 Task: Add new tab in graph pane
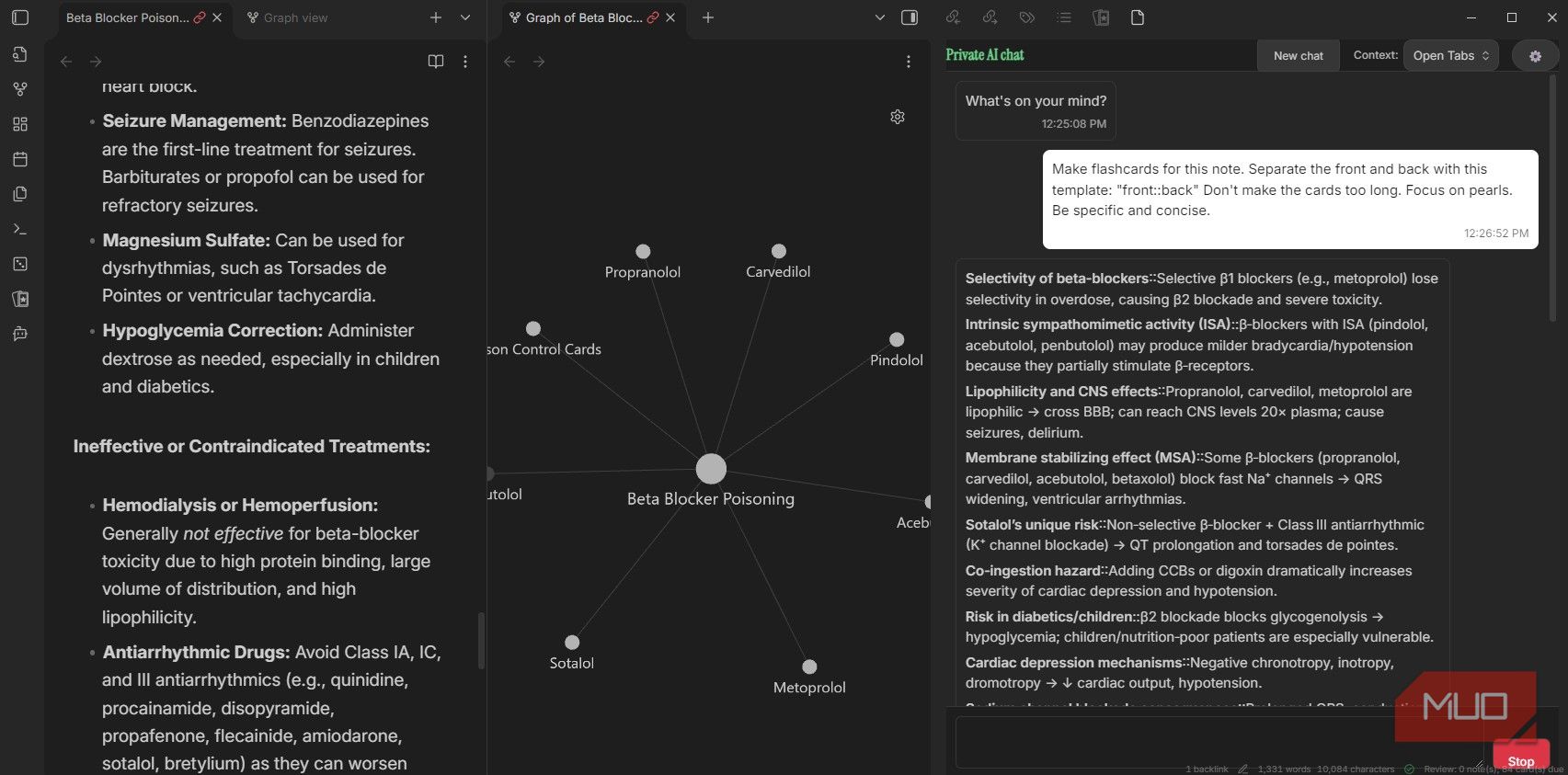(708, 17)
